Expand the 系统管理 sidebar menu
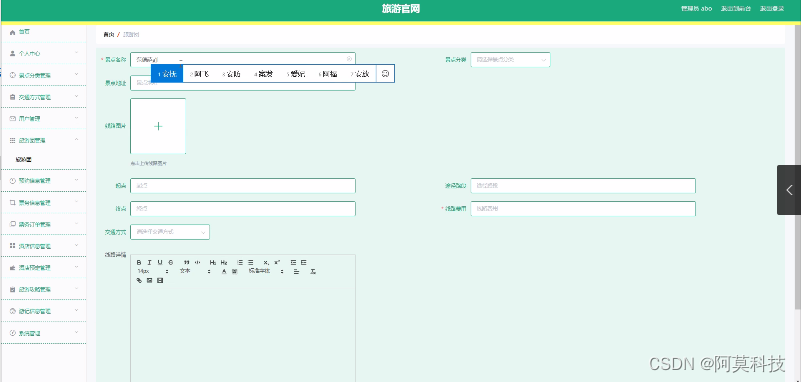The width and height of the screenshot is (801, 382). click(x=44, y=333)
